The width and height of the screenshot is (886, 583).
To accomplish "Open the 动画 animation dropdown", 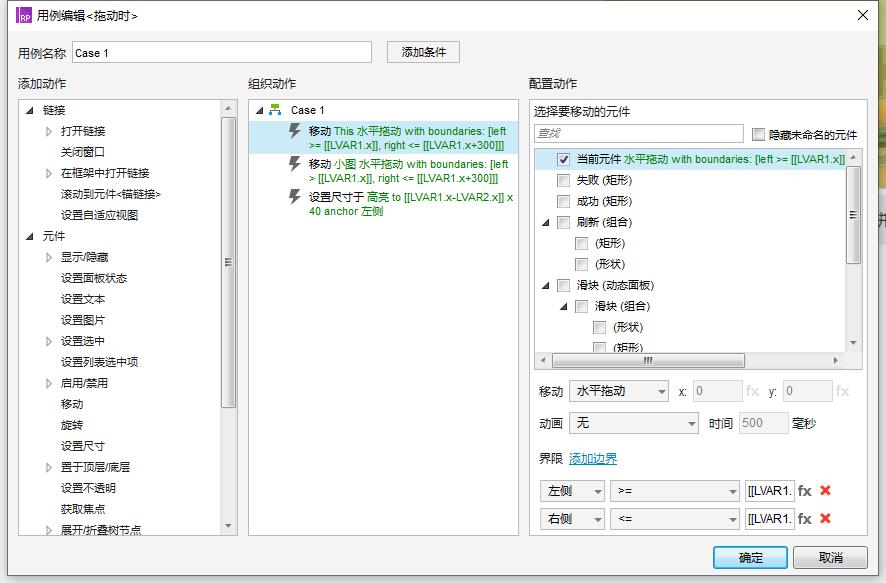I will pyautogui.click(x=633, y=424).
